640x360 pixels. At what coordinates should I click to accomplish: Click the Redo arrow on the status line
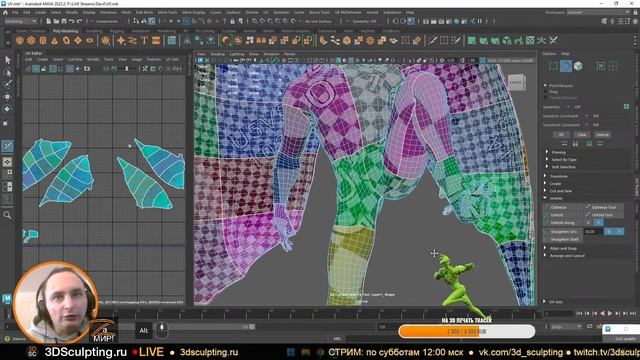click(79, 21)
